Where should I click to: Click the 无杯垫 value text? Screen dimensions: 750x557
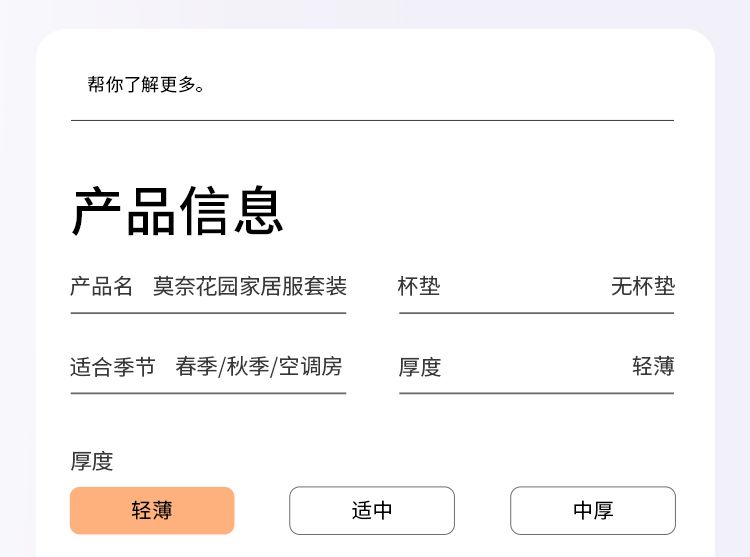[x=643, y=287]
